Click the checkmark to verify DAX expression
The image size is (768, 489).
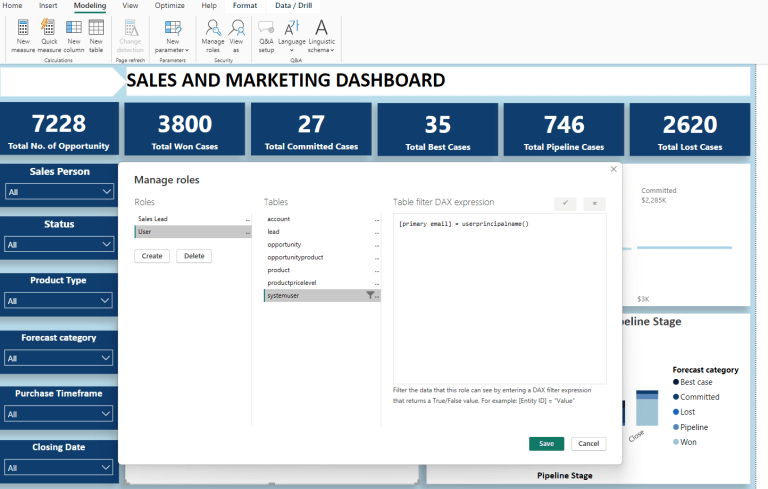point(565,203)
